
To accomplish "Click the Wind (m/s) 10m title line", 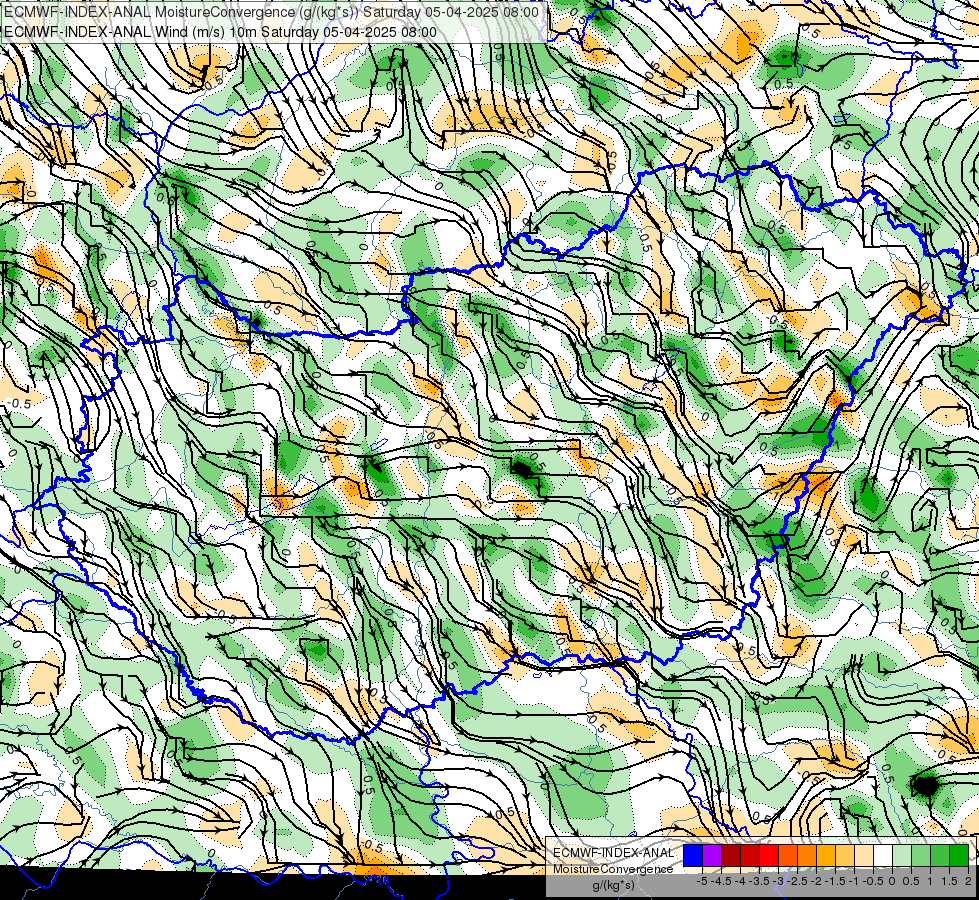I will 220,32.
